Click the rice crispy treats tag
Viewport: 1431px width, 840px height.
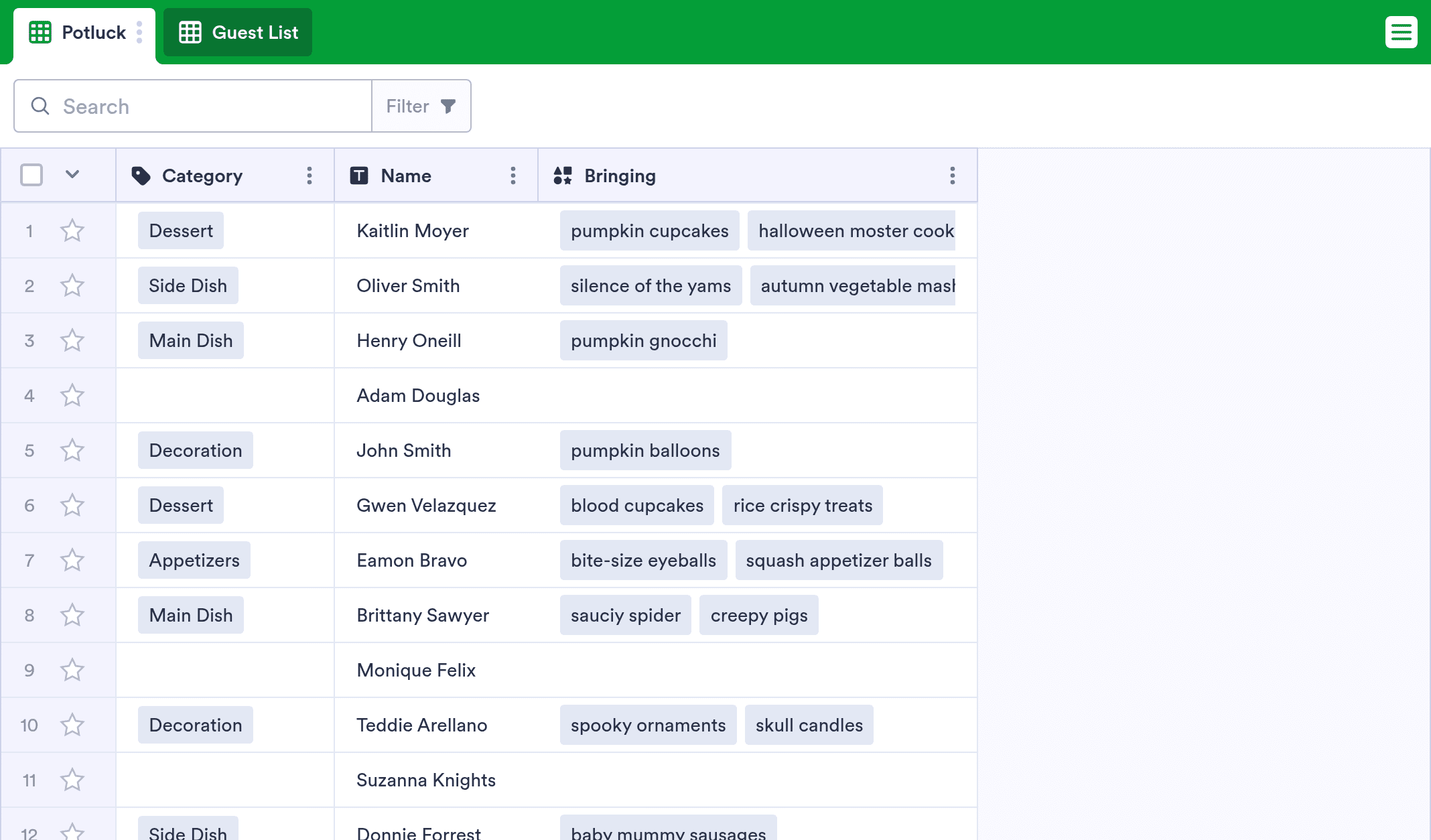click(x=803, y=505)
